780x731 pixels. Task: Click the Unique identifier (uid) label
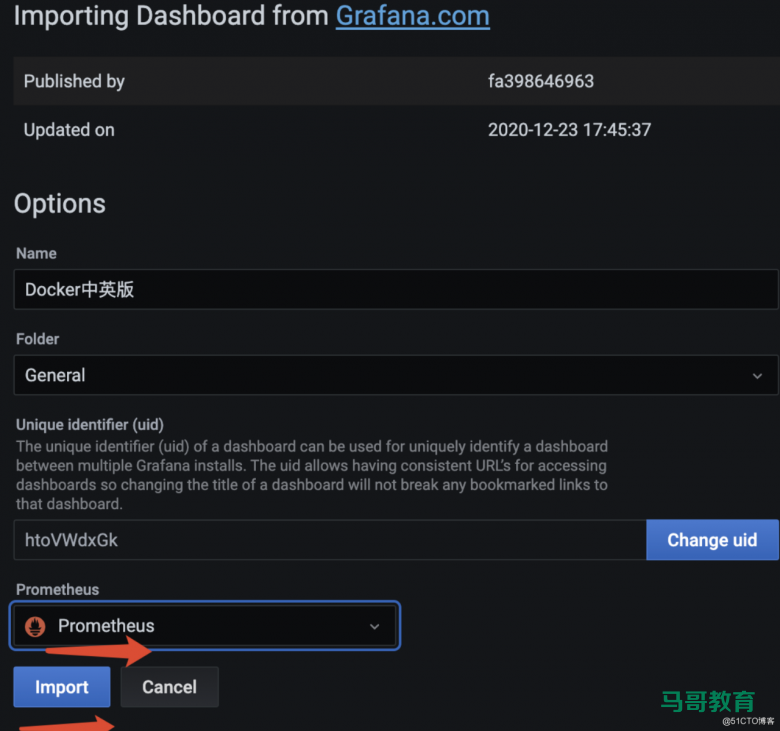tap(90, 424)
